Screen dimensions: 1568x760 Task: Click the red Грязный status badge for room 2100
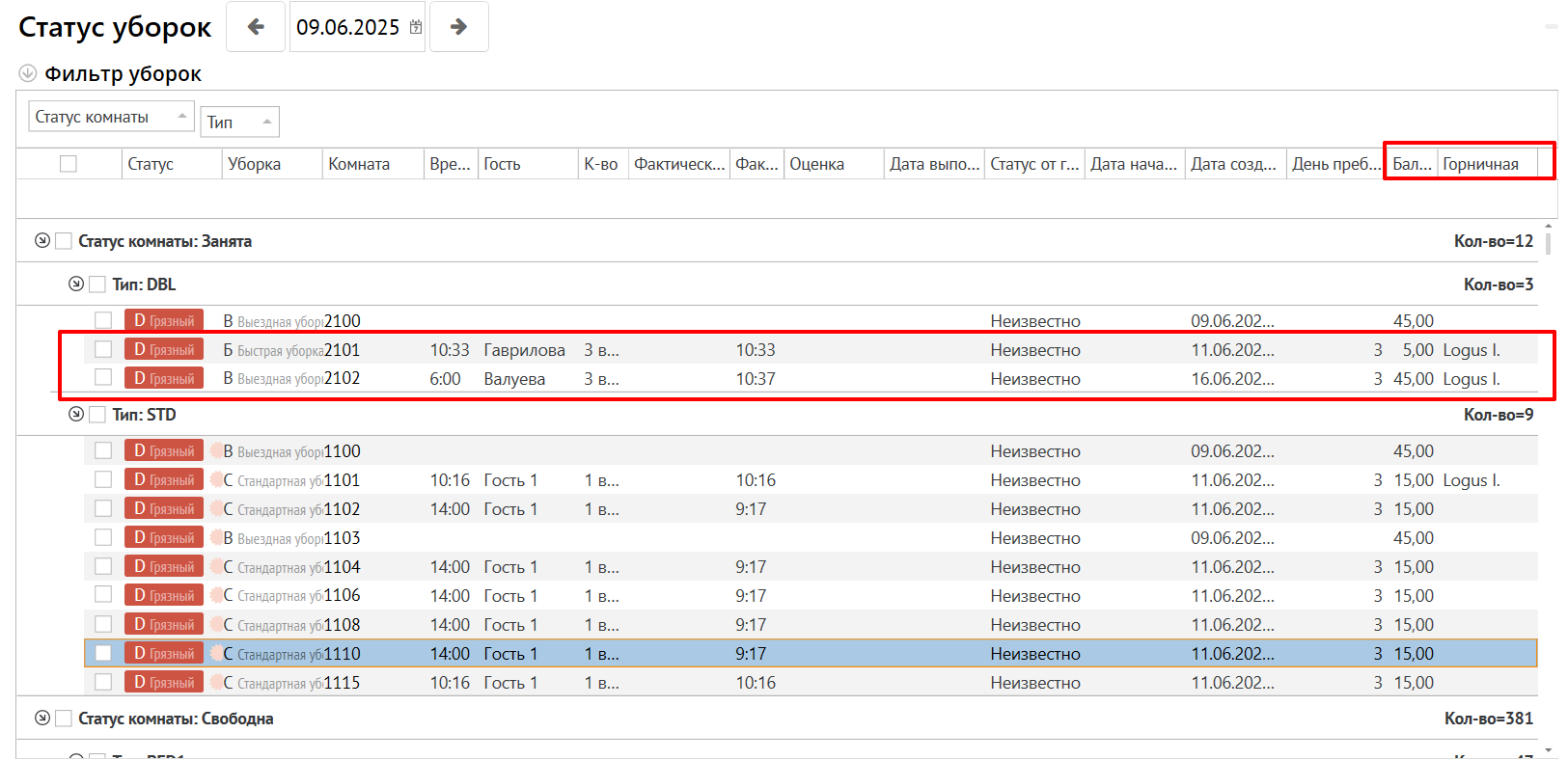coord(164,321)
